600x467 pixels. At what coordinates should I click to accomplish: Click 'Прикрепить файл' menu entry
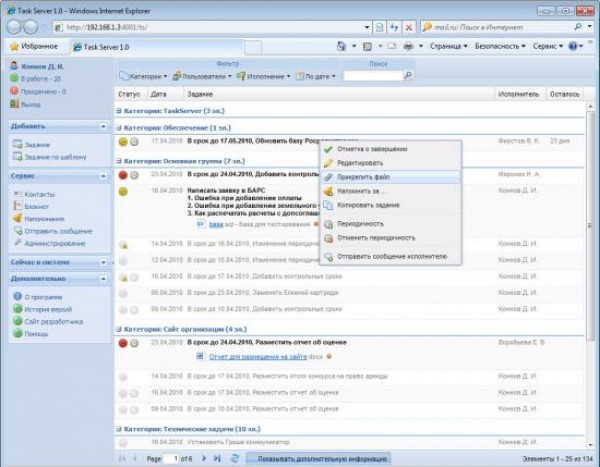tap(390, 177)
